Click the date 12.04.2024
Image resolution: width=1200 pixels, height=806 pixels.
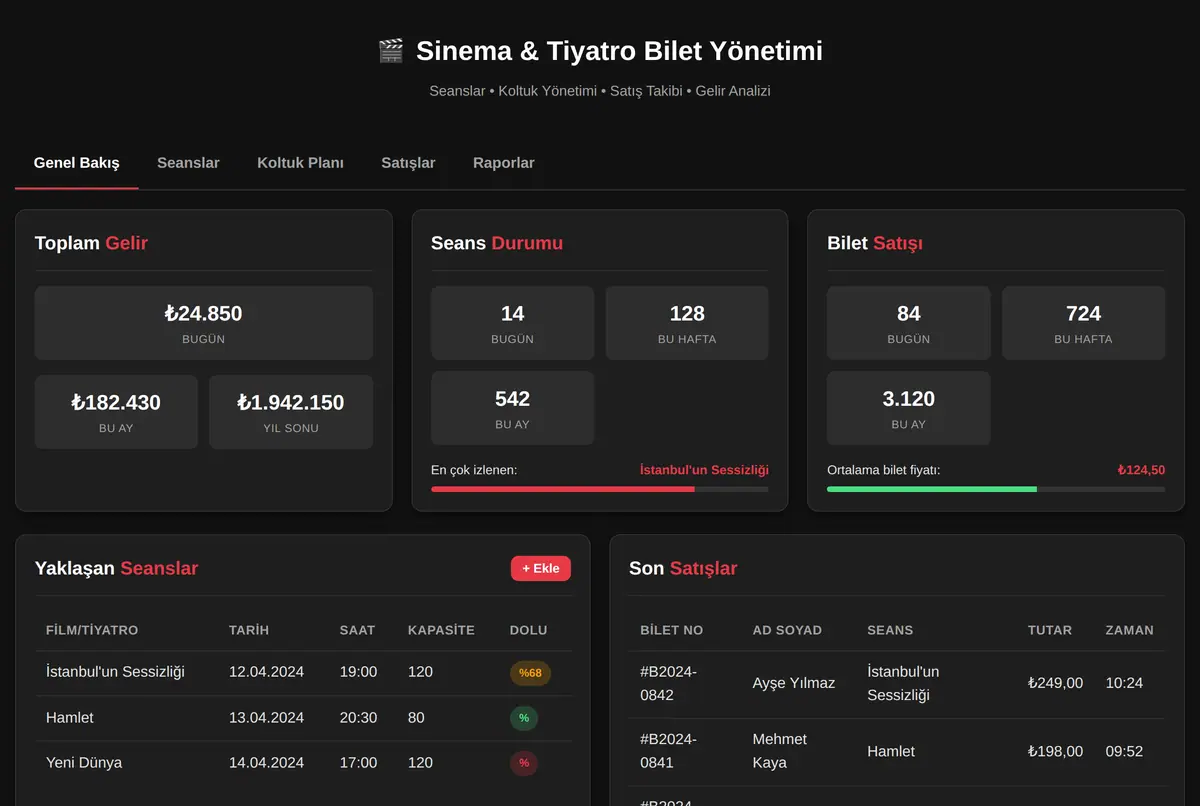[266, 672]
